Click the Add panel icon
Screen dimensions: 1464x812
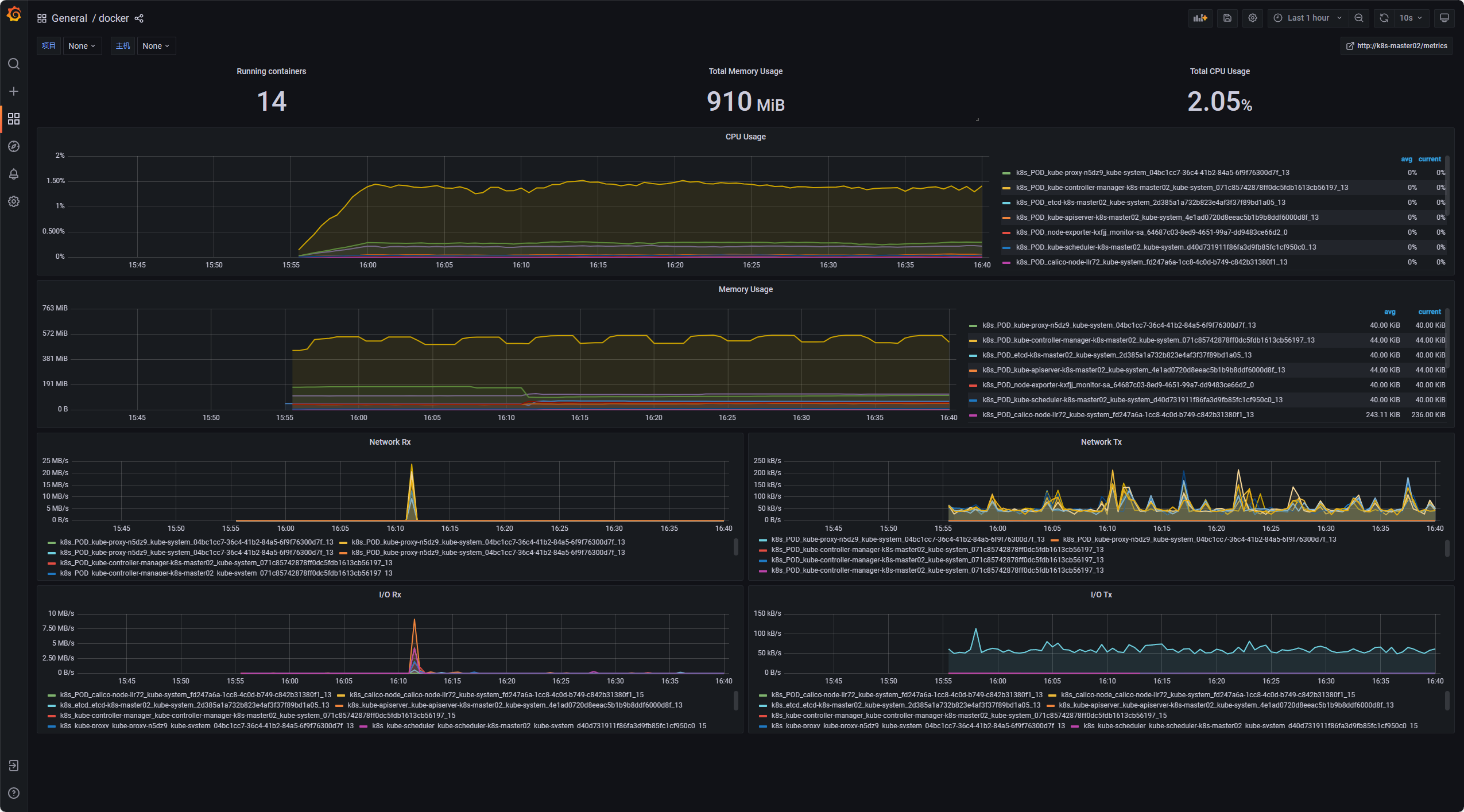(x=1200, y=18)
